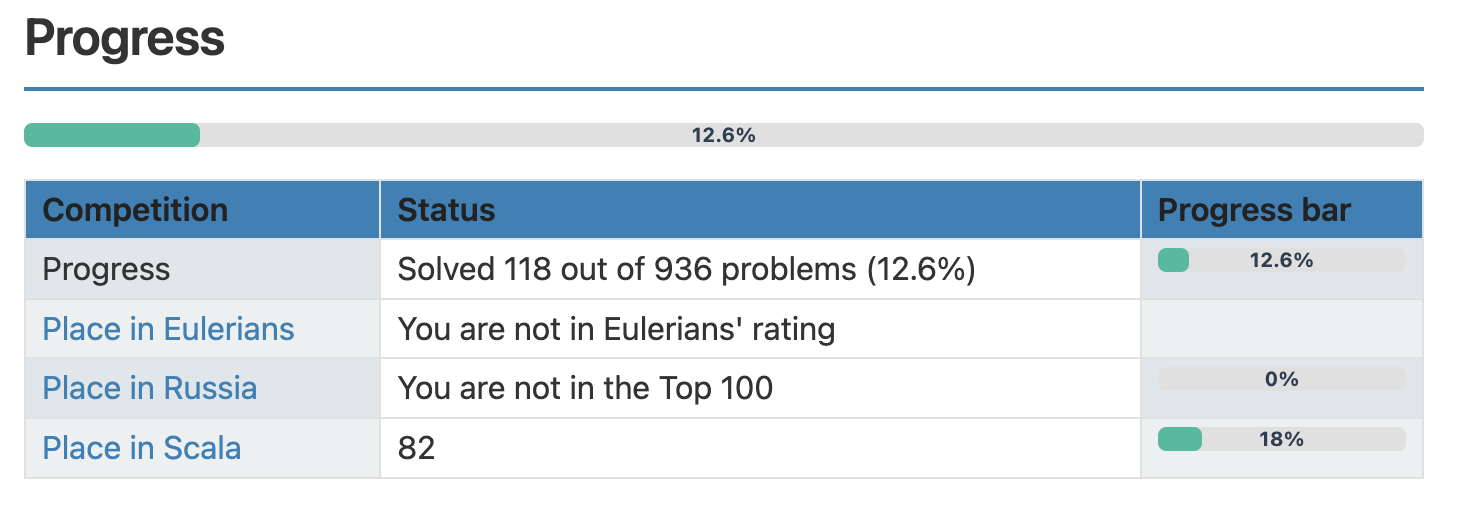This screenshot has height=510, width=1462.
Task: Open the Place in Russia link
Action: pyautogui.click(x=150, y=388)
